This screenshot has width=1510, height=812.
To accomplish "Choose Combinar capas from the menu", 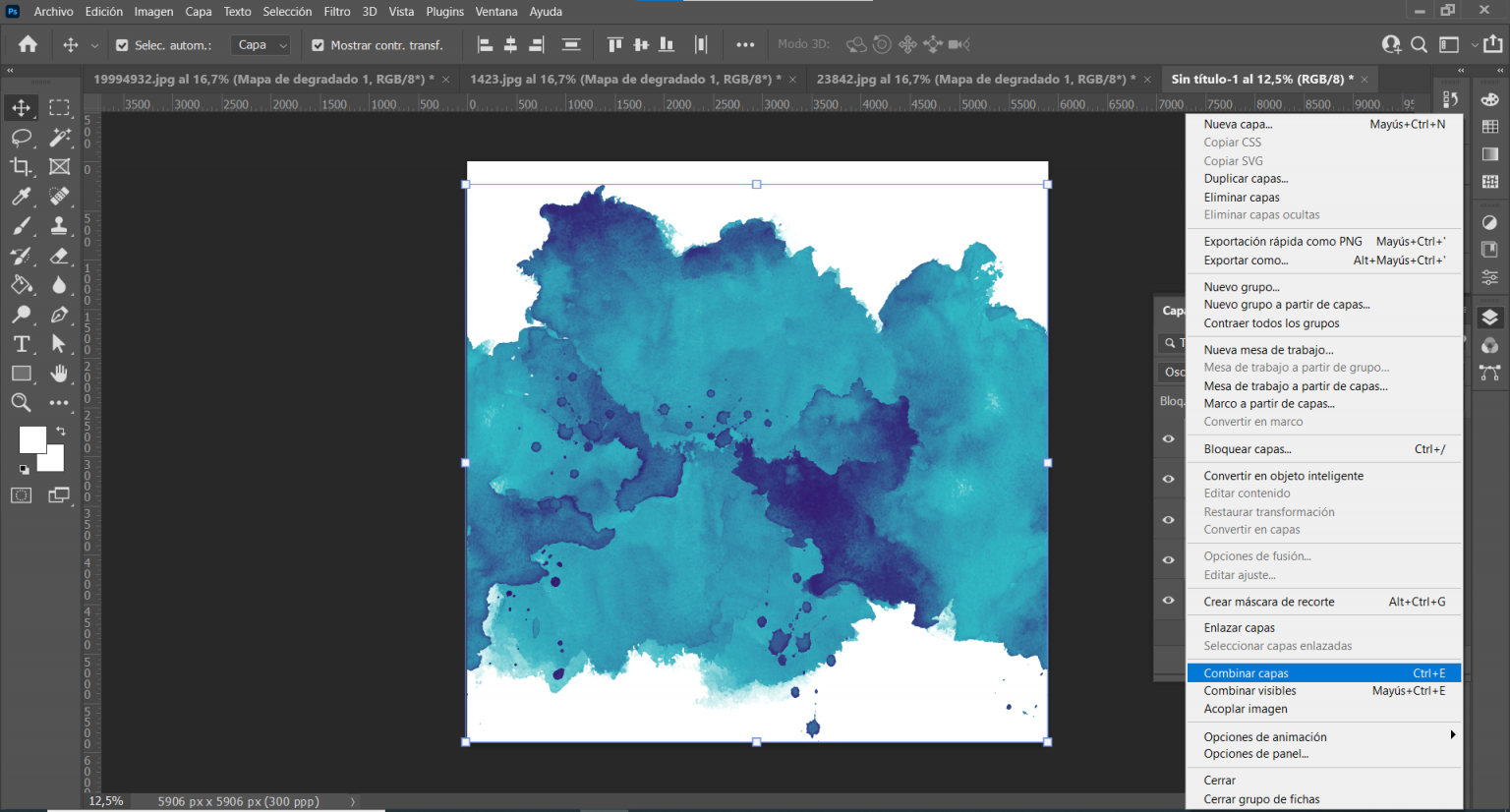I will [x=1323, y=673].
